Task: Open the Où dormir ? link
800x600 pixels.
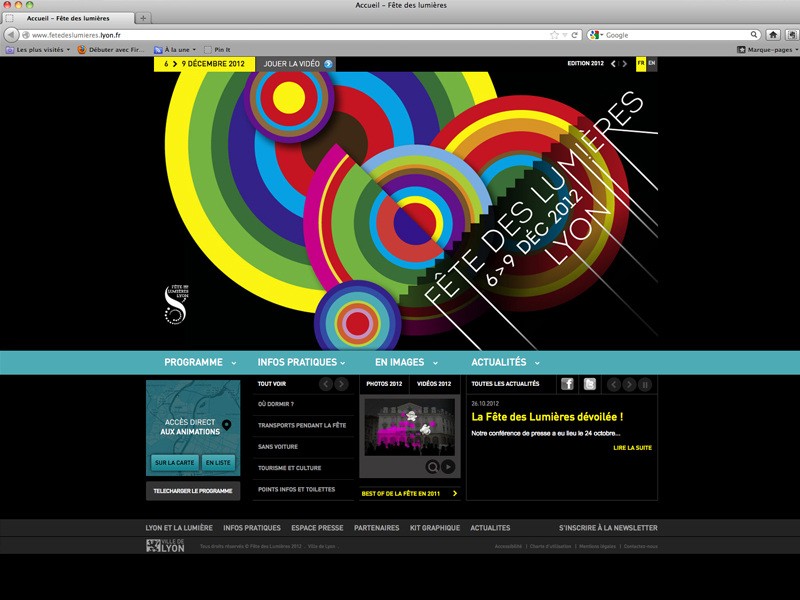Action: click(x=276, y=404)
